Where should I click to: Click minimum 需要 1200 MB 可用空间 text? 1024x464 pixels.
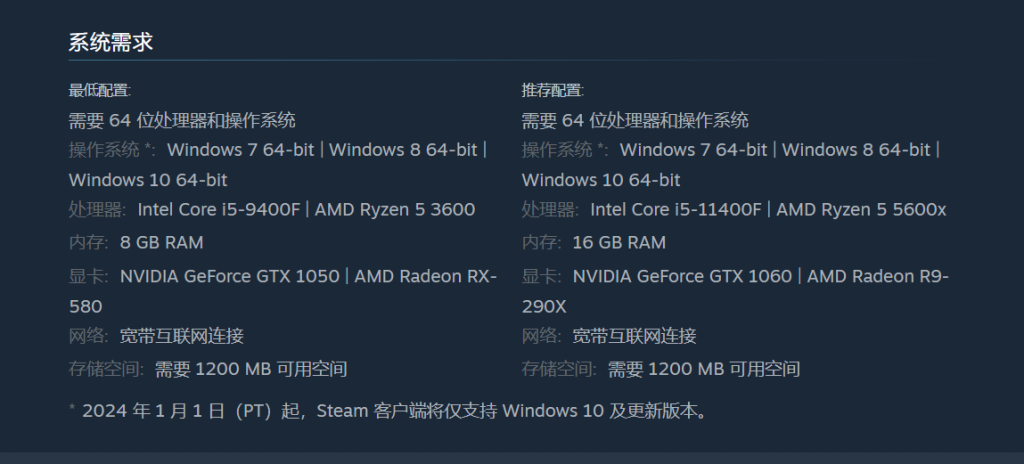tap(251, 369)
